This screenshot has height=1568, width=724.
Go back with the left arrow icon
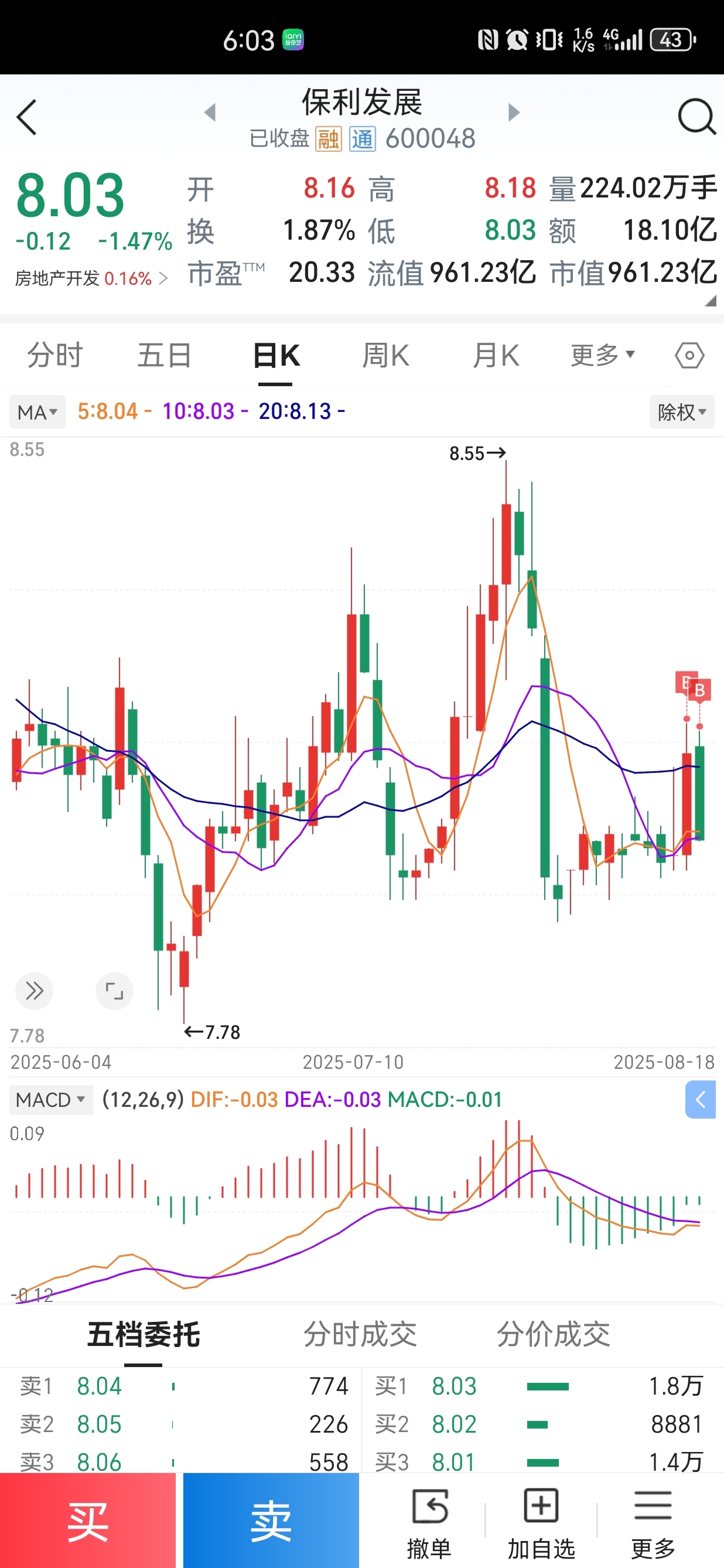(x=27, y=117)
